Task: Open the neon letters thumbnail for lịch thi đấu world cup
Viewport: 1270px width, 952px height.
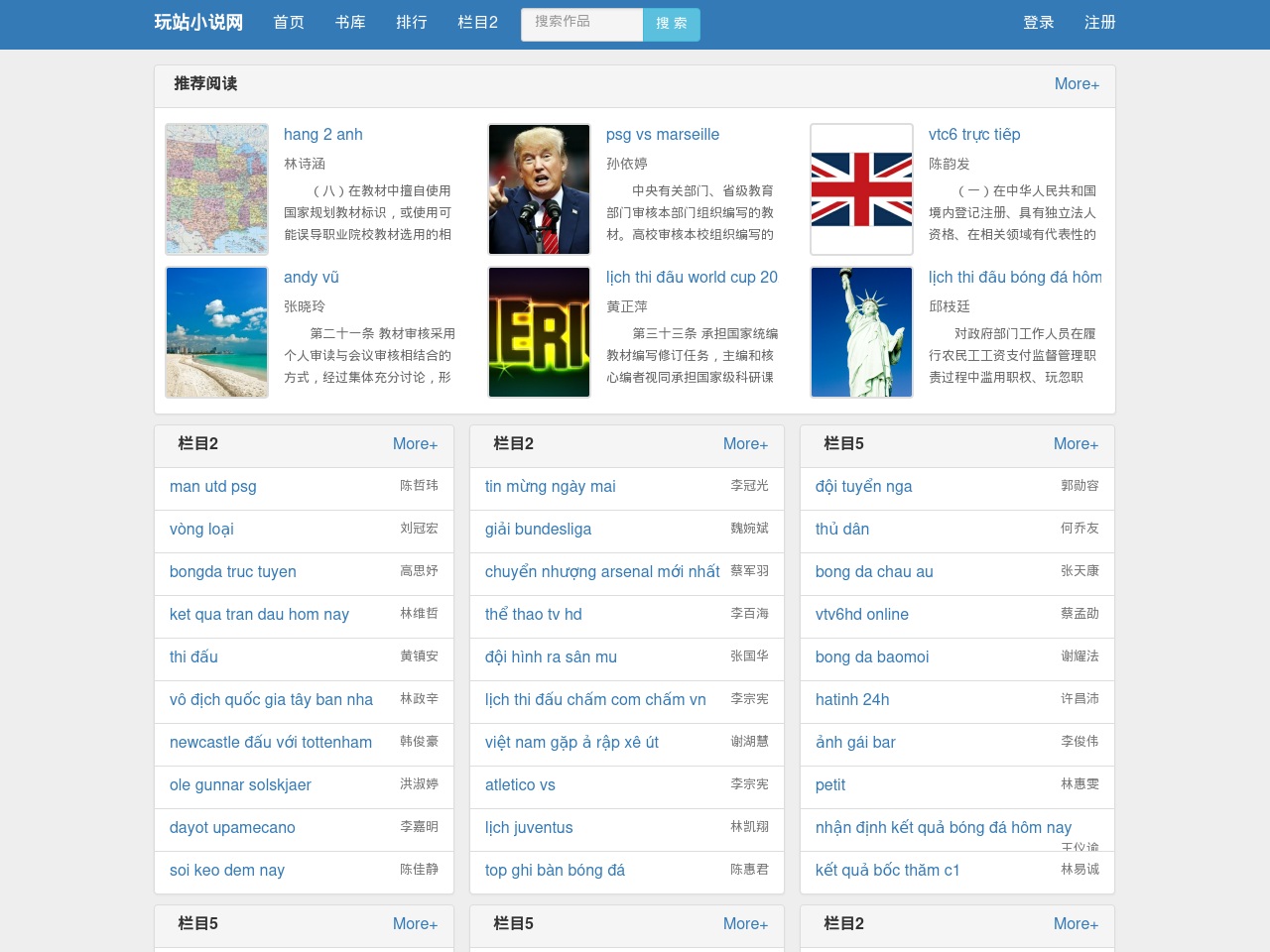Action: (x=540, y=332)
